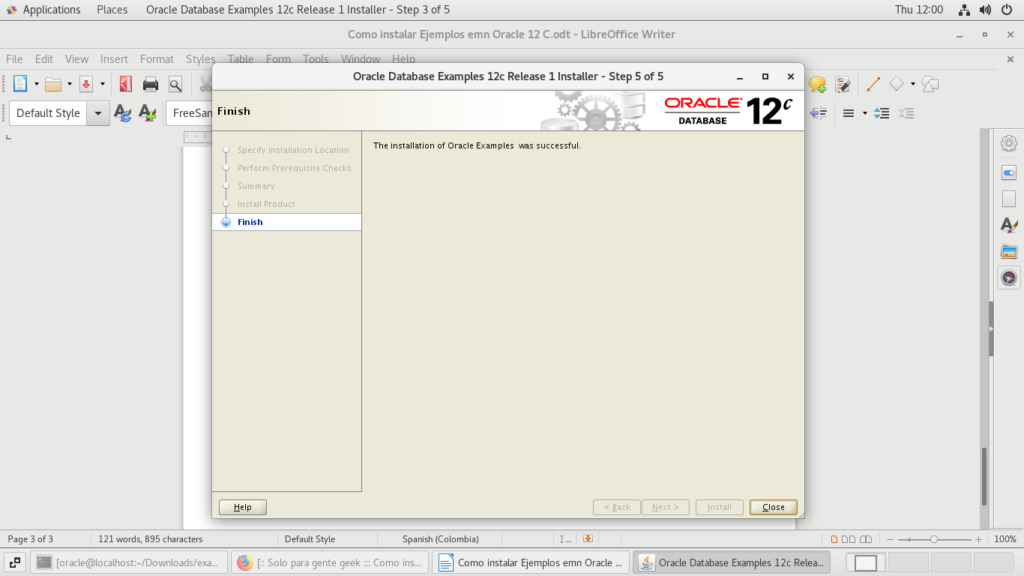Viewport: 1024px width, 576px height.
Task: Open the sidebar Properties deck
Action: click(x=1009, y=172)
